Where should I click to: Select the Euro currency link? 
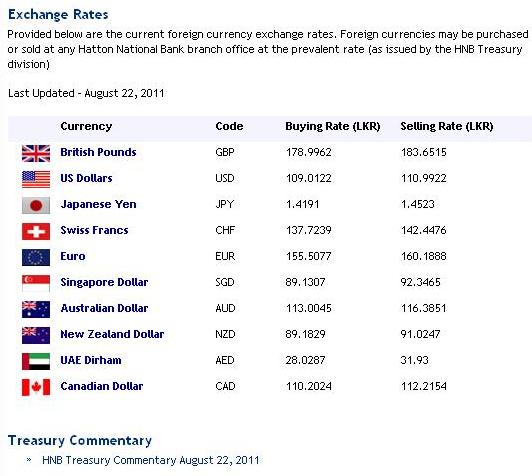click(73, 256)
